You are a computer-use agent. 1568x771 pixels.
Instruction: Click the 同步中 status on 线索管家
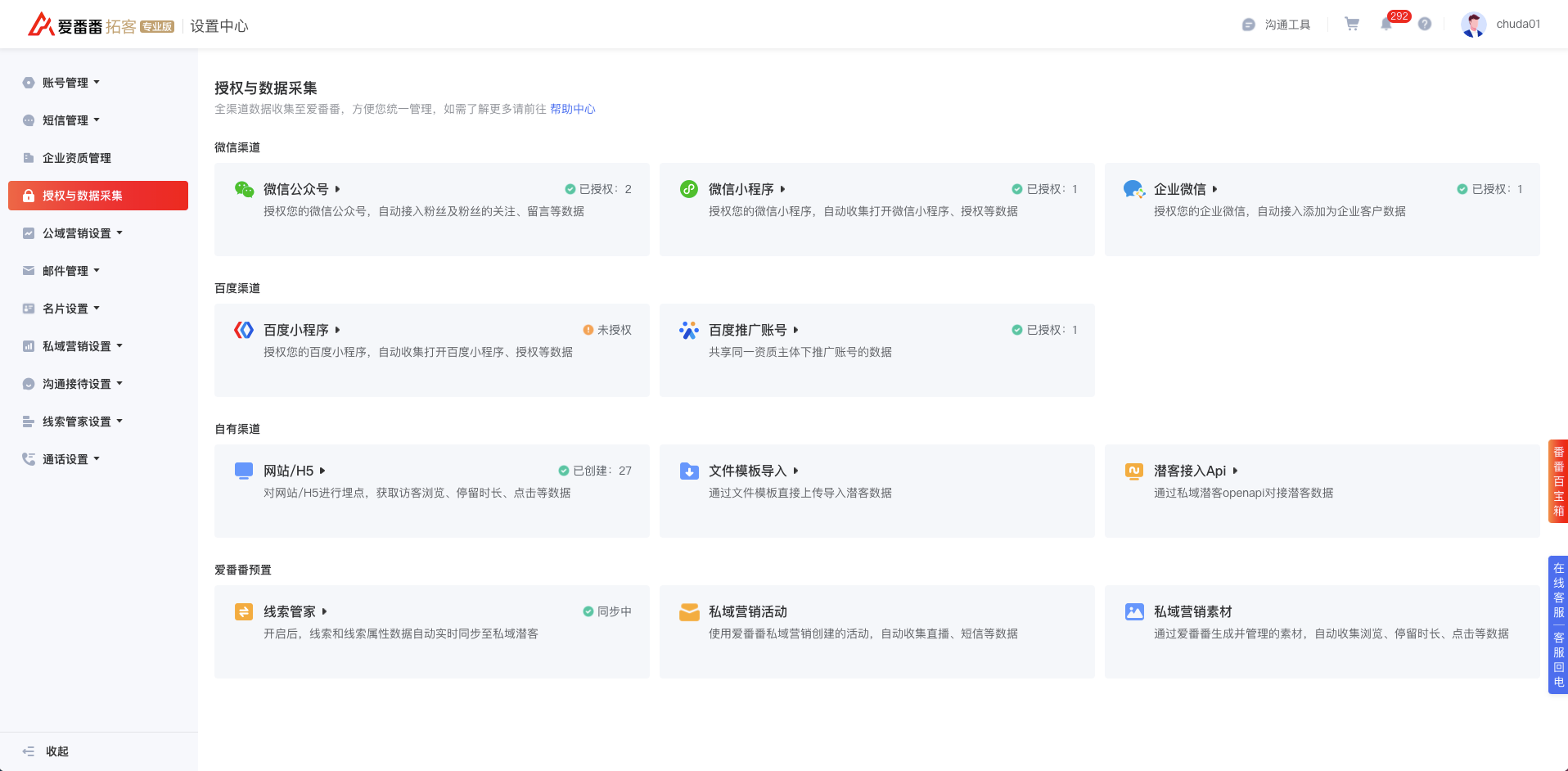[607, 611]
